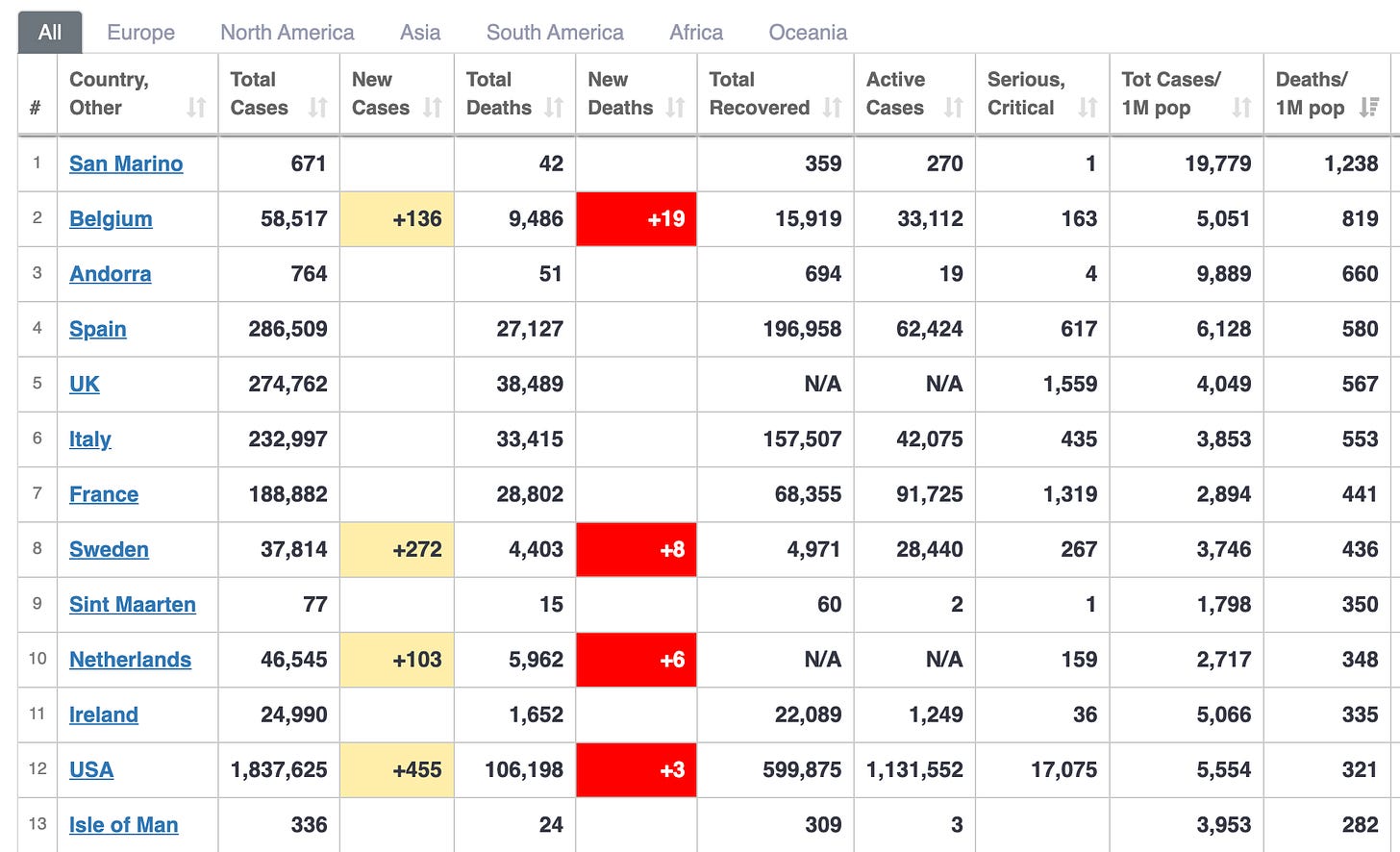1400x852 pixels.
Task: Click France serious critical value 1,319
Action: (1070, 494)
